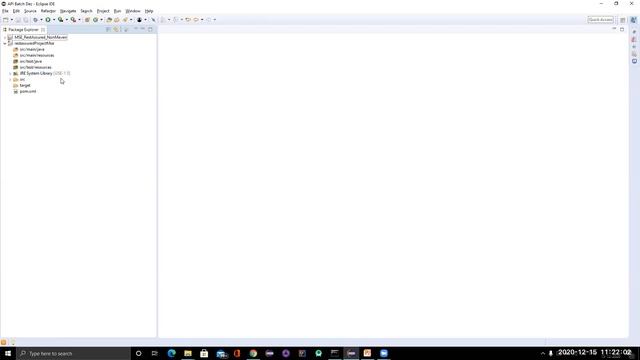Open the File menu
This screenshot has height=360, width=640.
pyautogui.click(x=5, y=11)
